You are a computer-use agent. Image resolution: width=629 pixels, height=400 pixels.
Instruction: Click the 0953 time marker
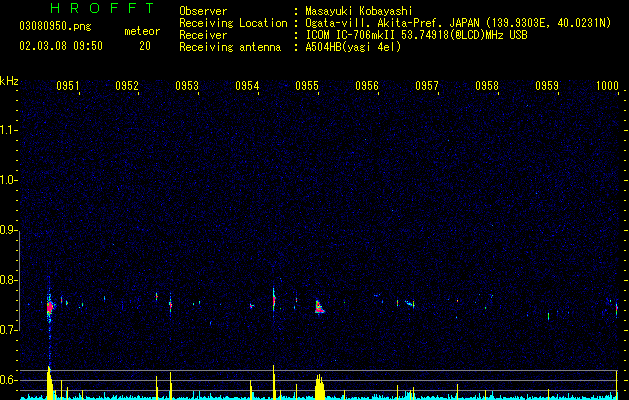point(187,85)
